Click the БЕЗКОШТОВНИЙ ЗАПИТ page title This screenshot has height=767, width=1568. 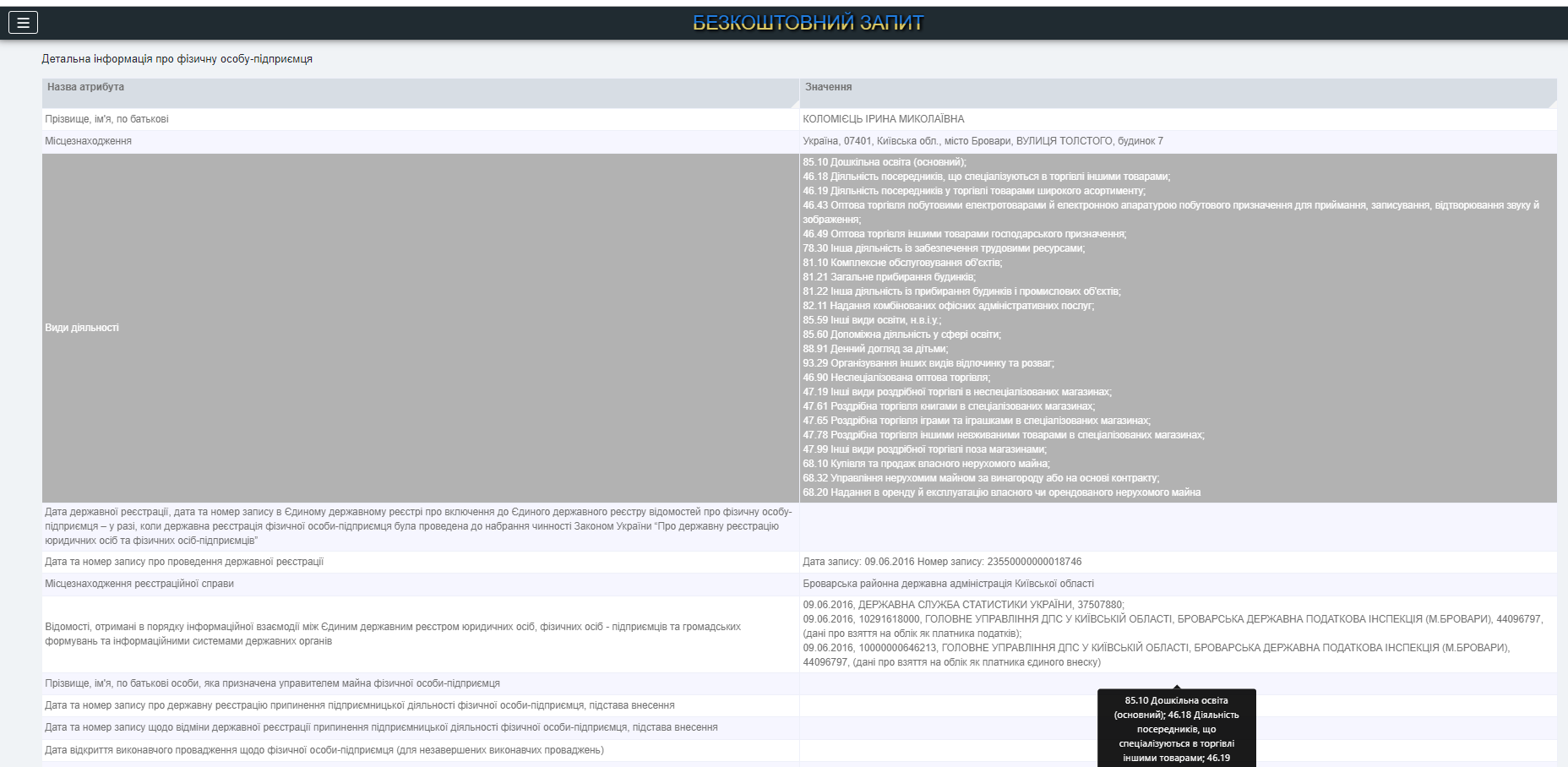tap(808, 23)
